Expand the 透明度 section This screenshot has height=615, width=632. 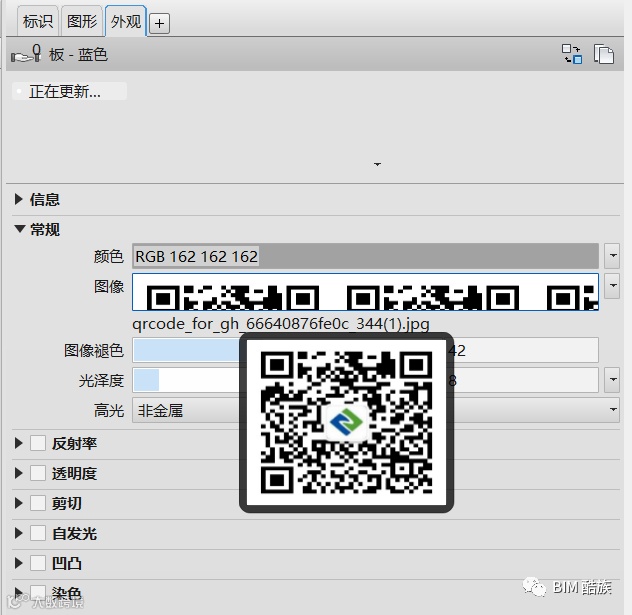tap(19, 473)
